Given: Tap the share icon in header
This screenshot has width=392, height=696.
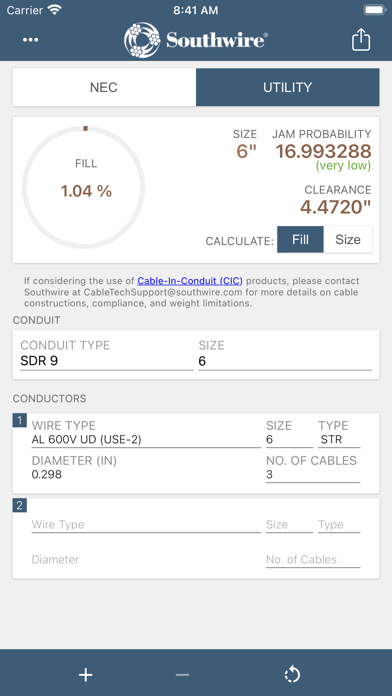Looking at the screenshot, I should pos(361,40).
